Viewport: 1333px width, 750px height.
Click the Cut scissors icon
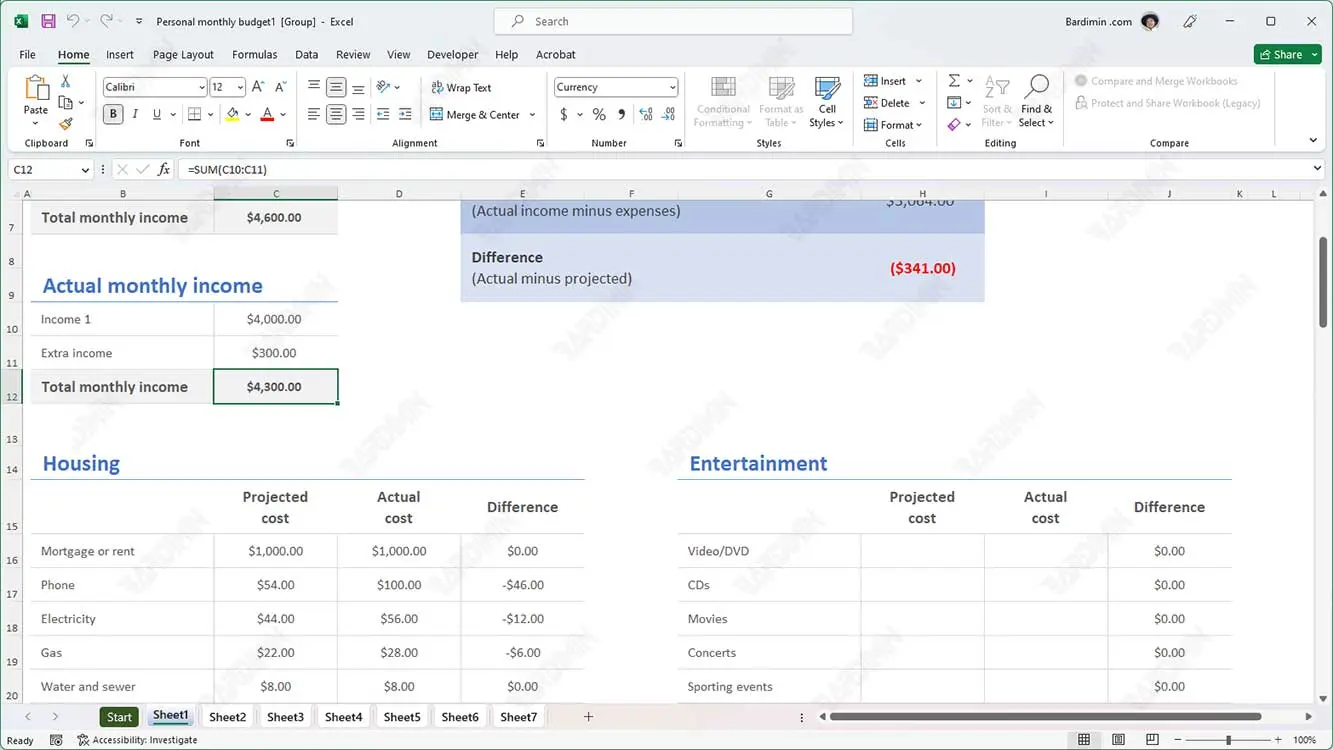66,81
